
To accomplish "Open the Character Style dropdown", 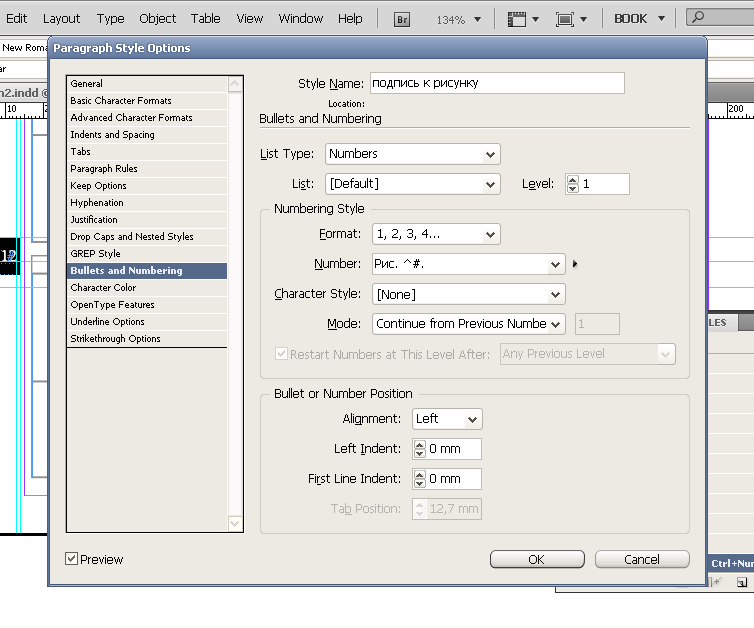I will point(468,294).
